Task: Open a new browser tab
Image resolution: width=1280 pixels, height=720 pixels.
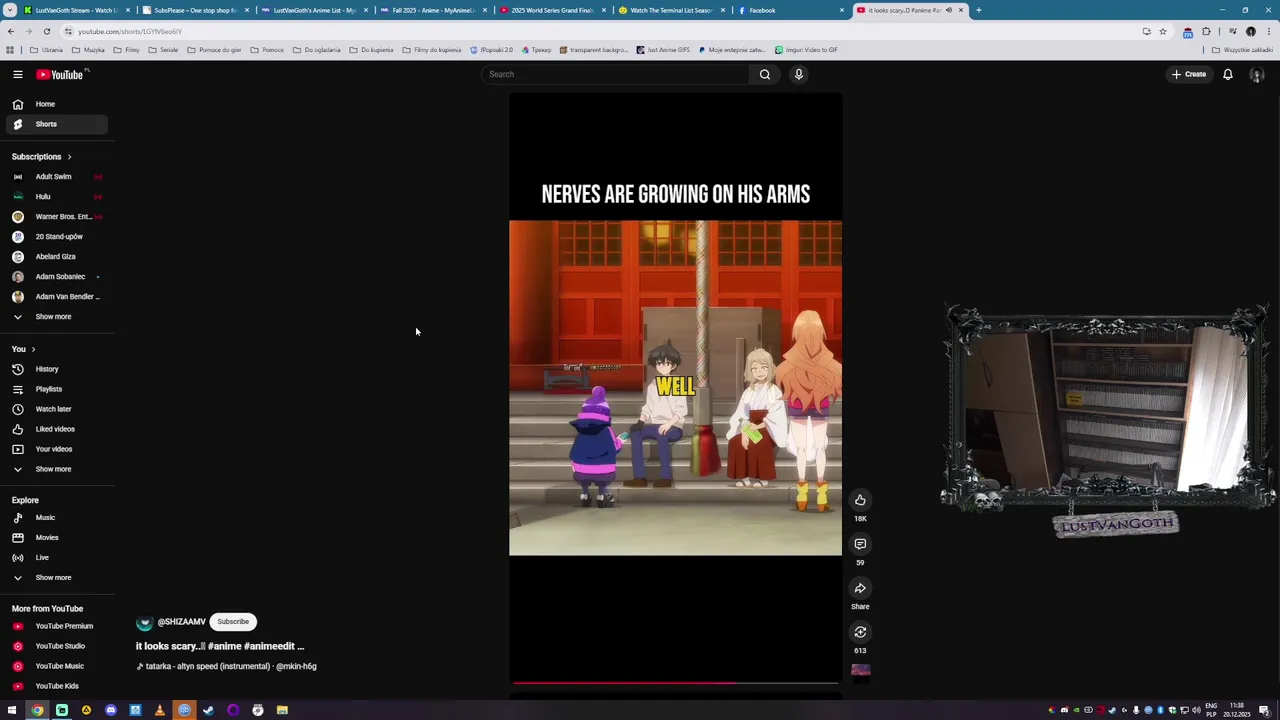Action: (978, 10)
